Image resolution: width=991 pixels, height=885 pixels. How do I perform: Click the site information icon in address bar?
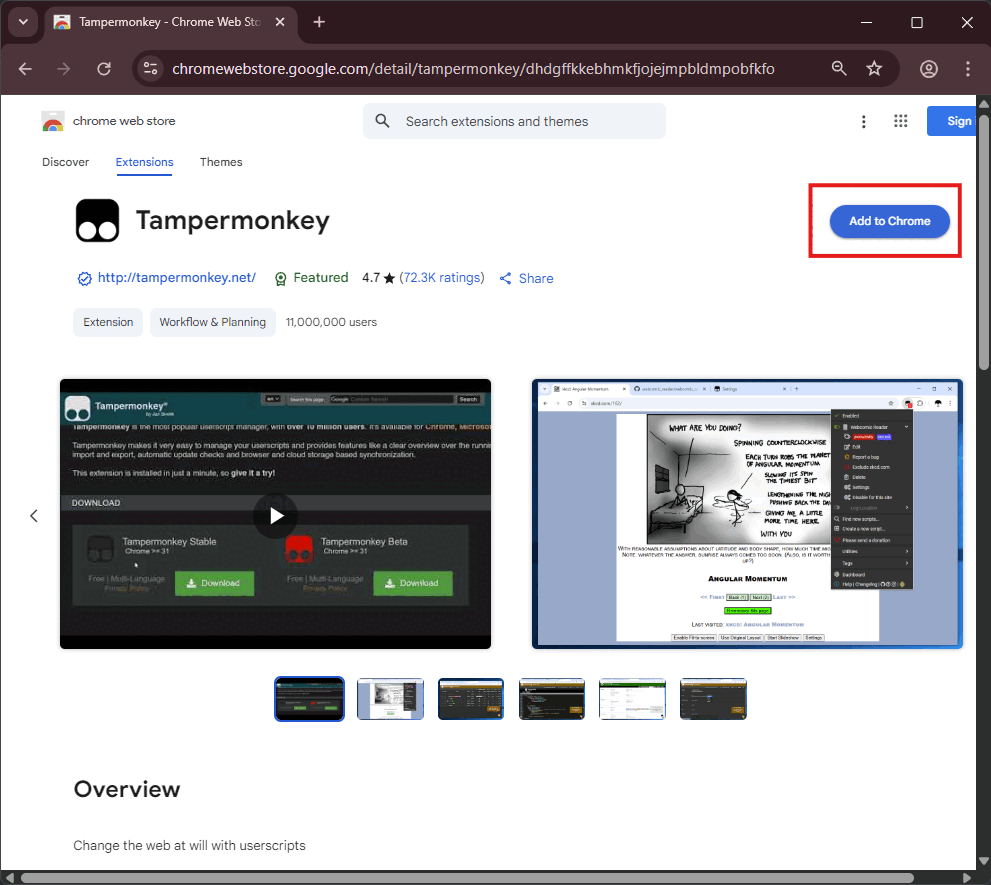click(x=151, y=69)
